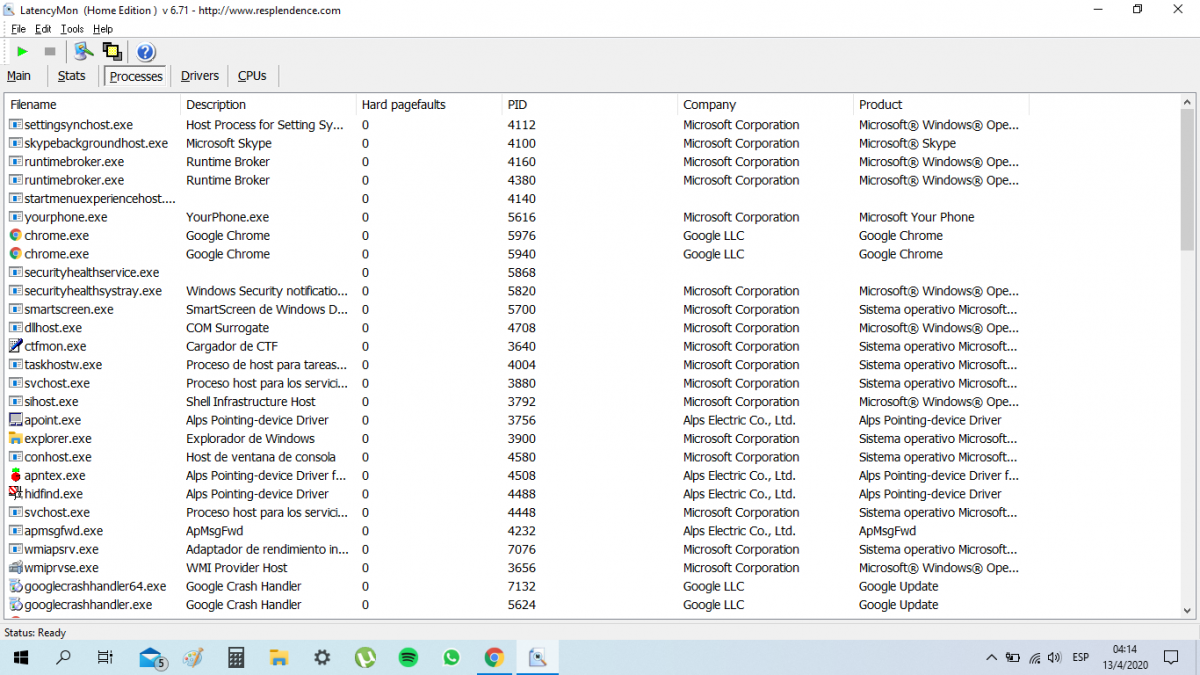Open the Windows Start menu
The height and width of the screenshot is (675, 1200).
tap(21, 657)
